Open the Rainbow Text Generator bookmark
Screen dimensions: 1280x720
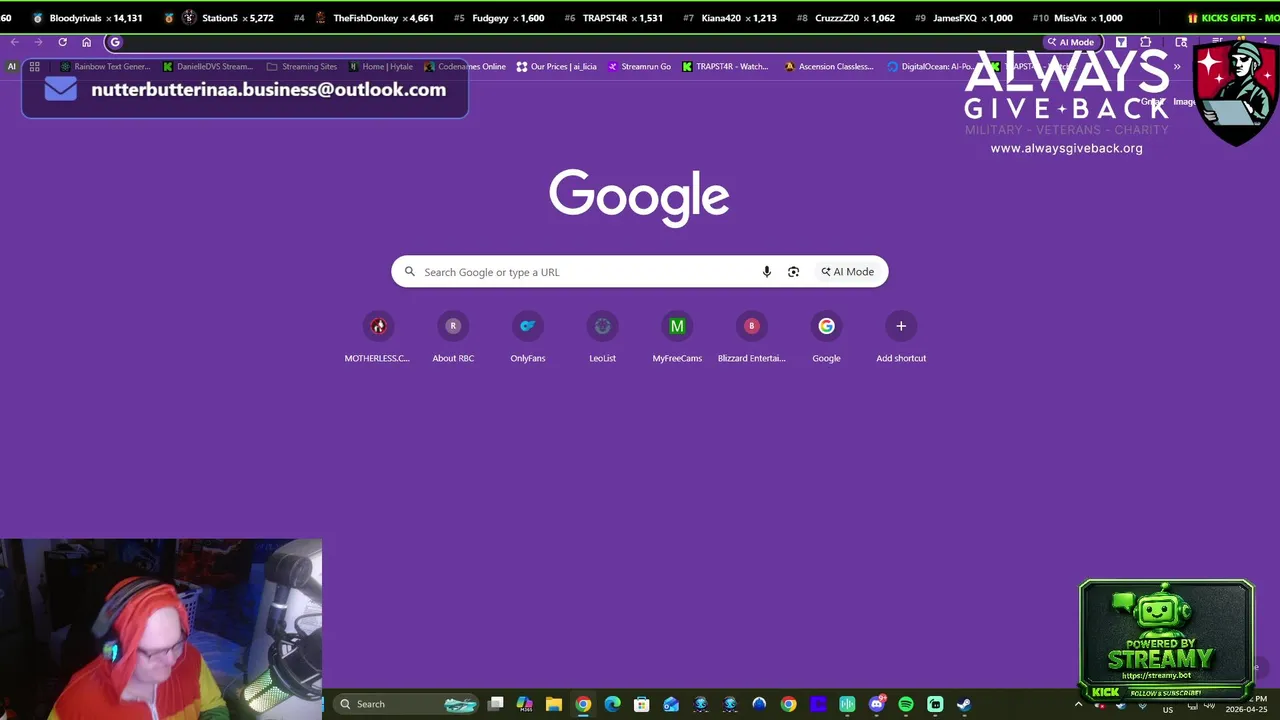[x=105, y=67]
